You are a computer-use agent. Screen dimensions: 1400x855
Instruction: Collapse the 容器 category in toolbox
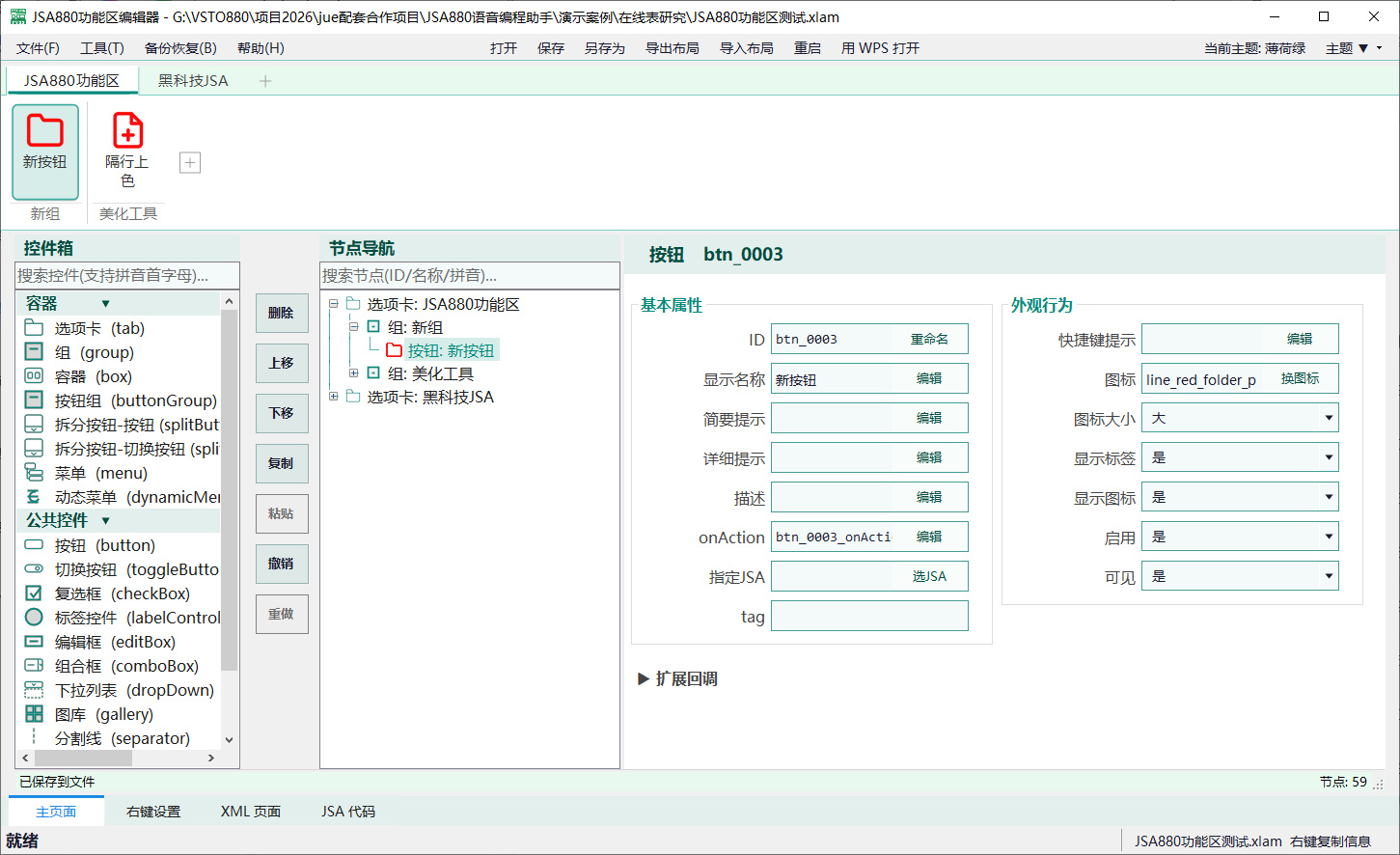click(x=105, y=304)
